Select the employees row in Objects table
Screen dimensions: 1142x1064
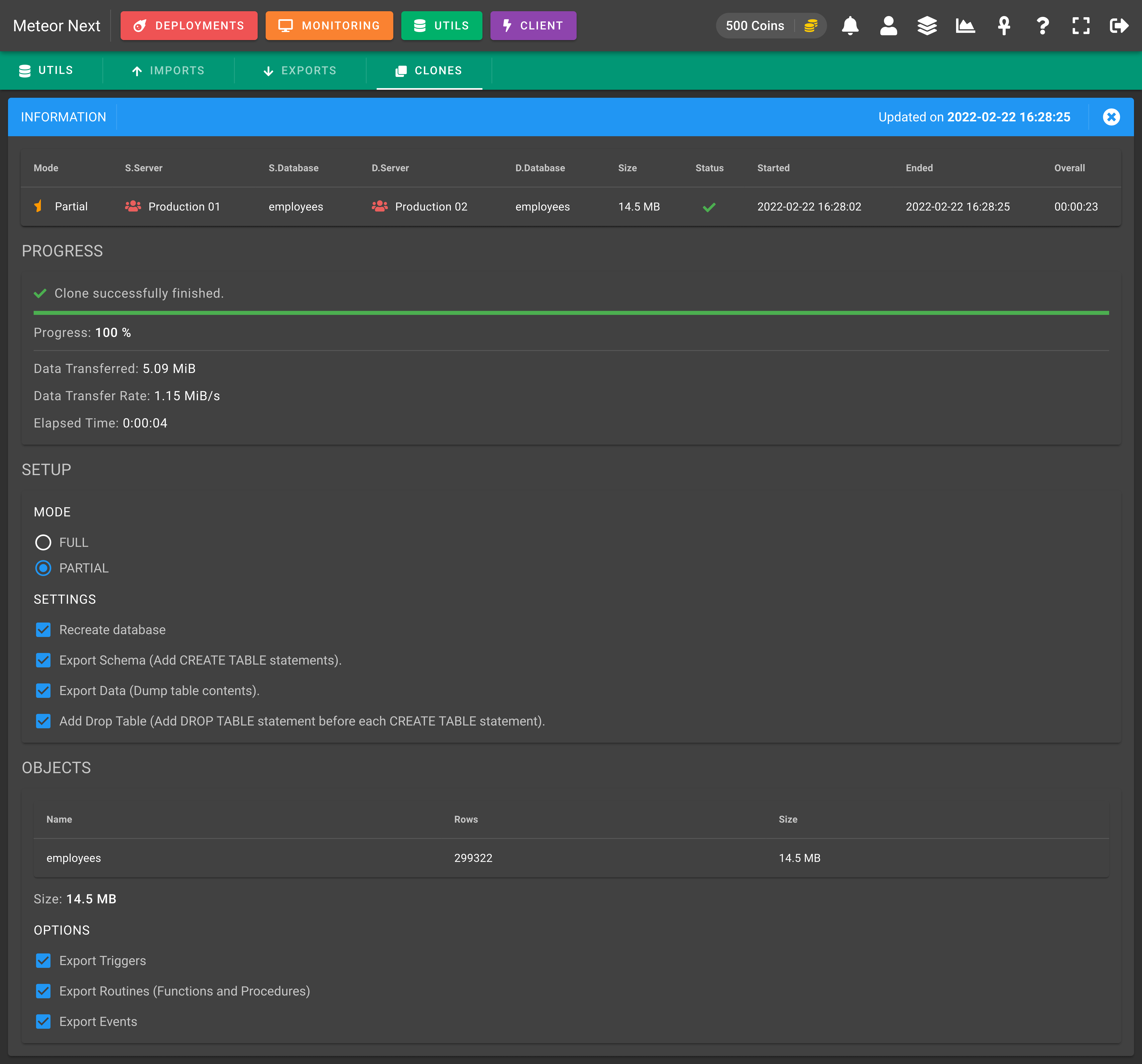click(x=571, y=858)
